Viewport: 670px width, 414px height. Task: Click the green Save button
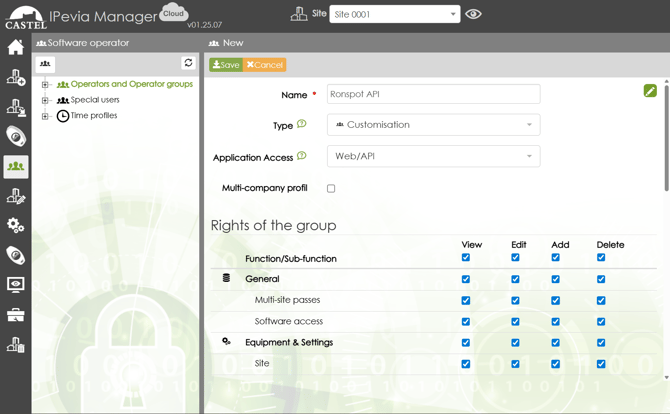click(x=225, y=64)
